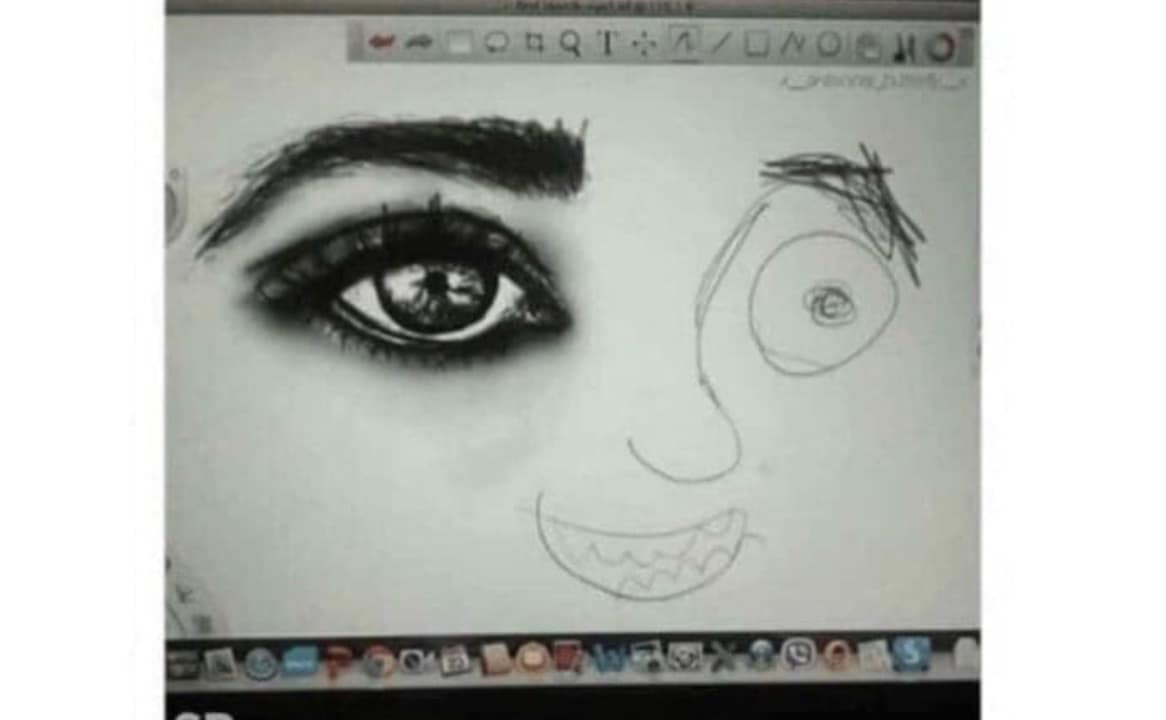Open Skype from the Dock
The height and width of the screenshot is (720, 1166).
[x=911, y=655]
